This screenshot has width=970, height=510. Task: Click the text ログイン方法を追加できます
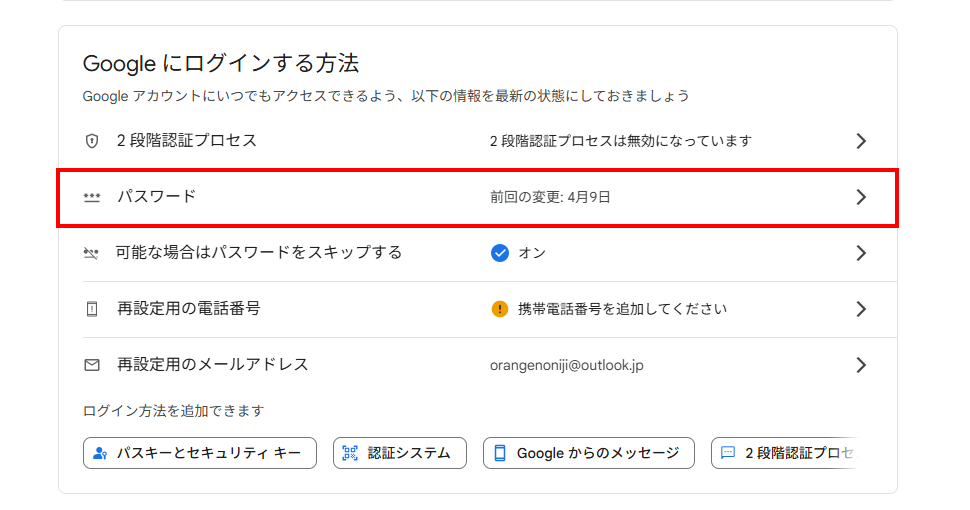tap(173, 411)
